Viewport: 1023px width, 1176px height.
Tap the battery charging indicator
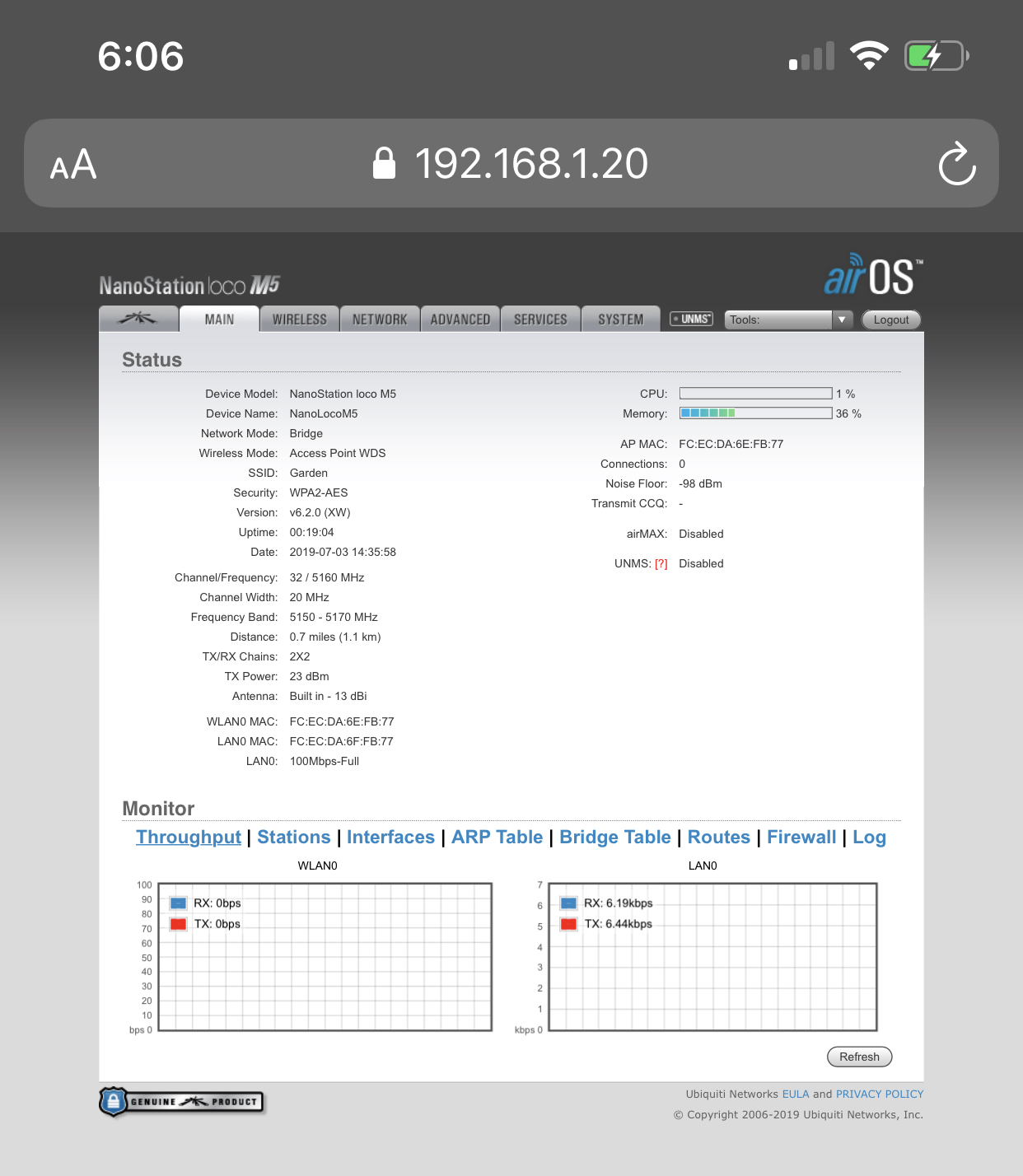(937, 56)
